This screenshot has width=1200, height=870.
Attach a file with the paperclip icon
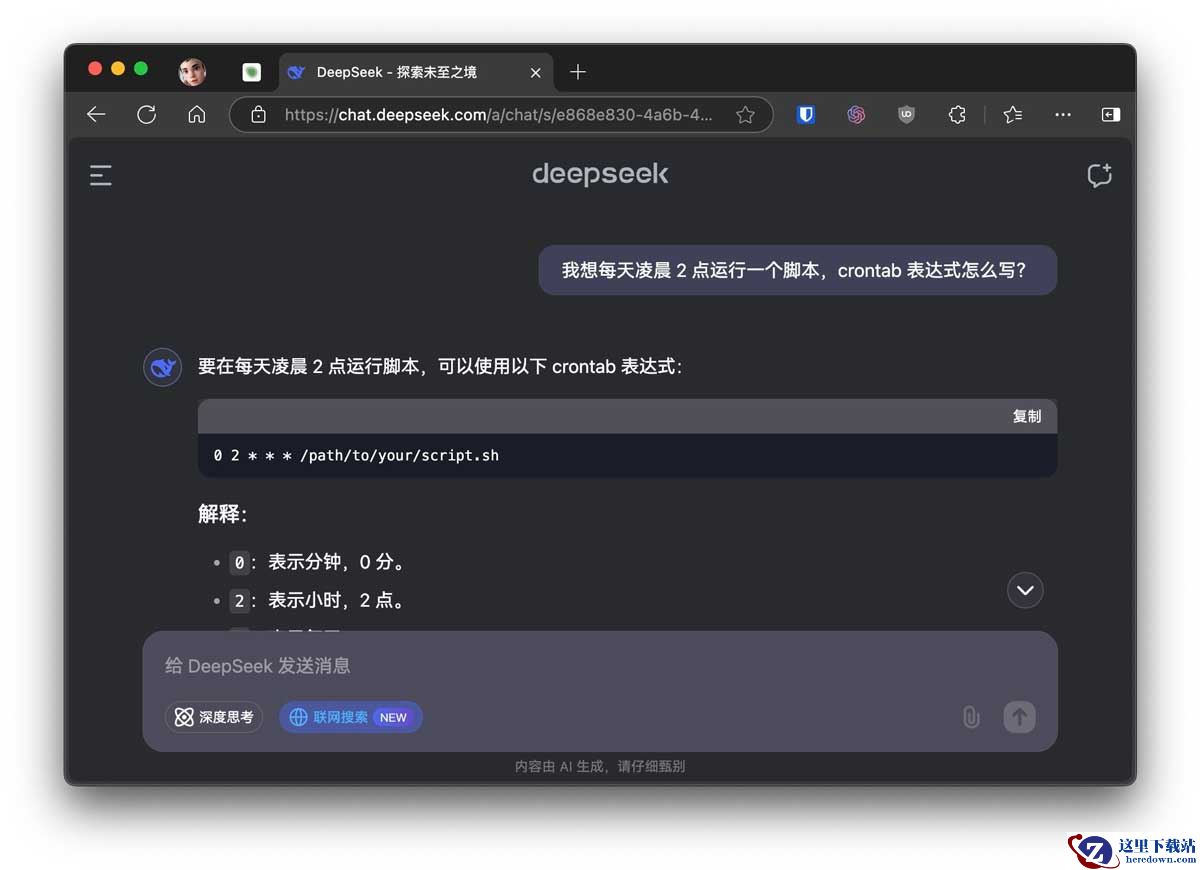point(971,717)
